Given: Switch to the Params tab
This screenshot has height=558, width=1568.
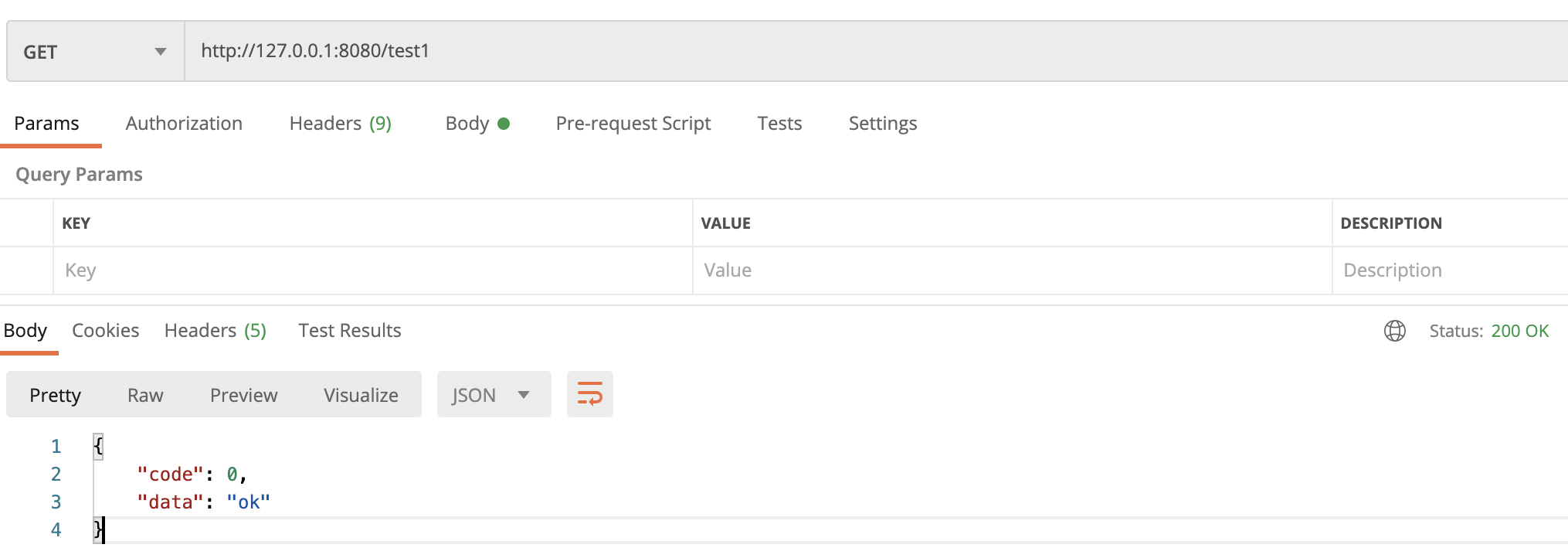Looking at the screenshot, I should (x=46, y=124).
